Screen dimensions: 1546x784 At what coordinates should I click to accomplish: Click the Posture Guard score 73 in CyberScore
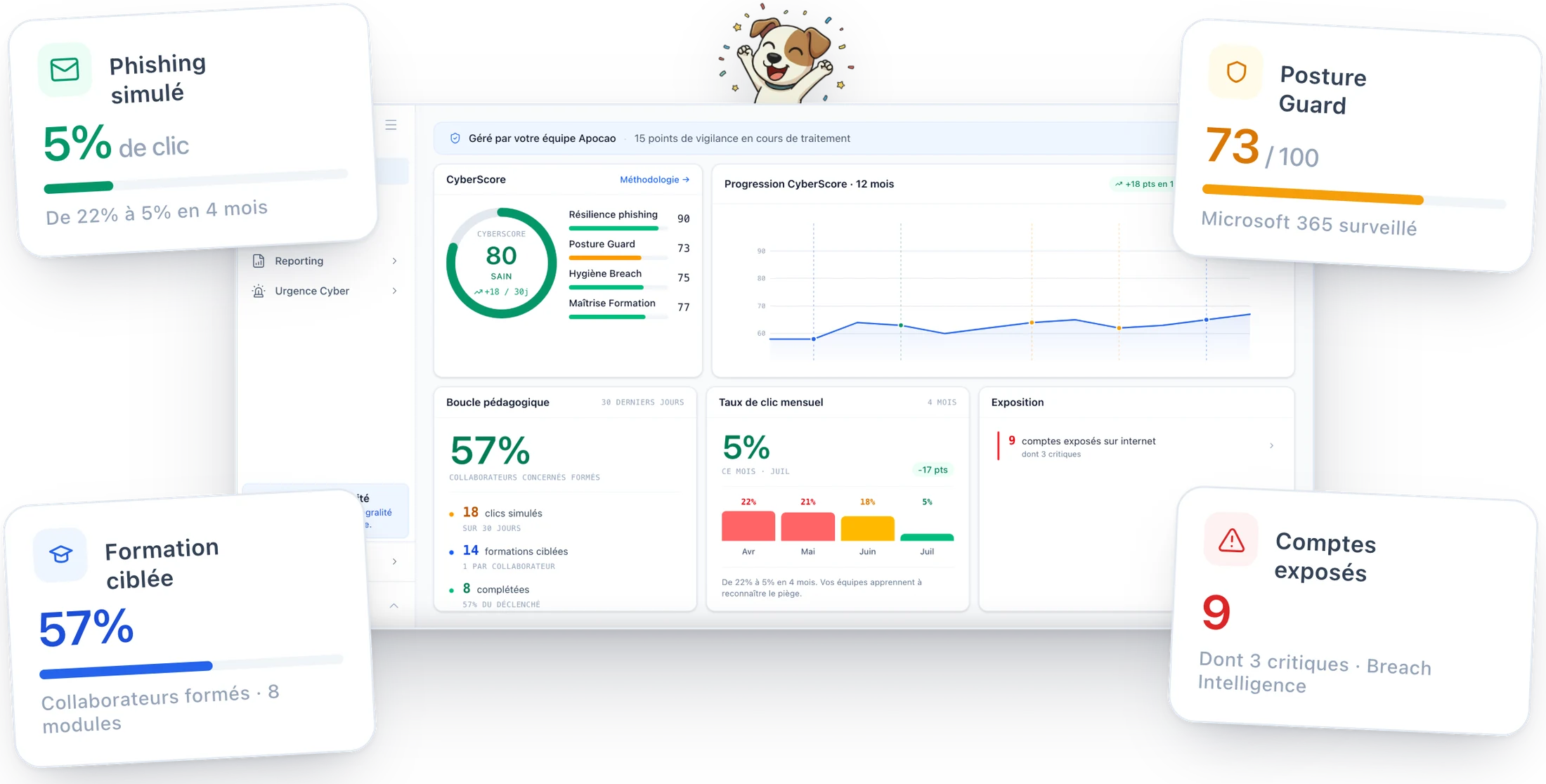click(x=684, y=249)
